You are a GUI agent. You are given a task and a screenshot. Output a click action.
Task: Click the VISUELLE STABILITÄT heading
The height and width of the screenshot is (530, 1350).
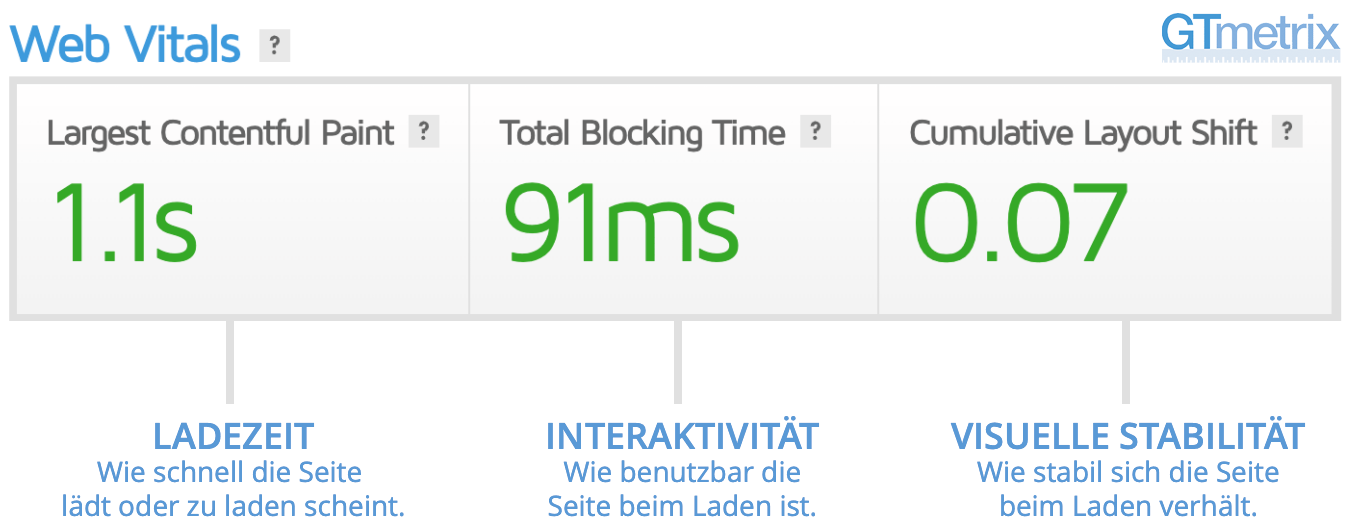point(1128,436)
